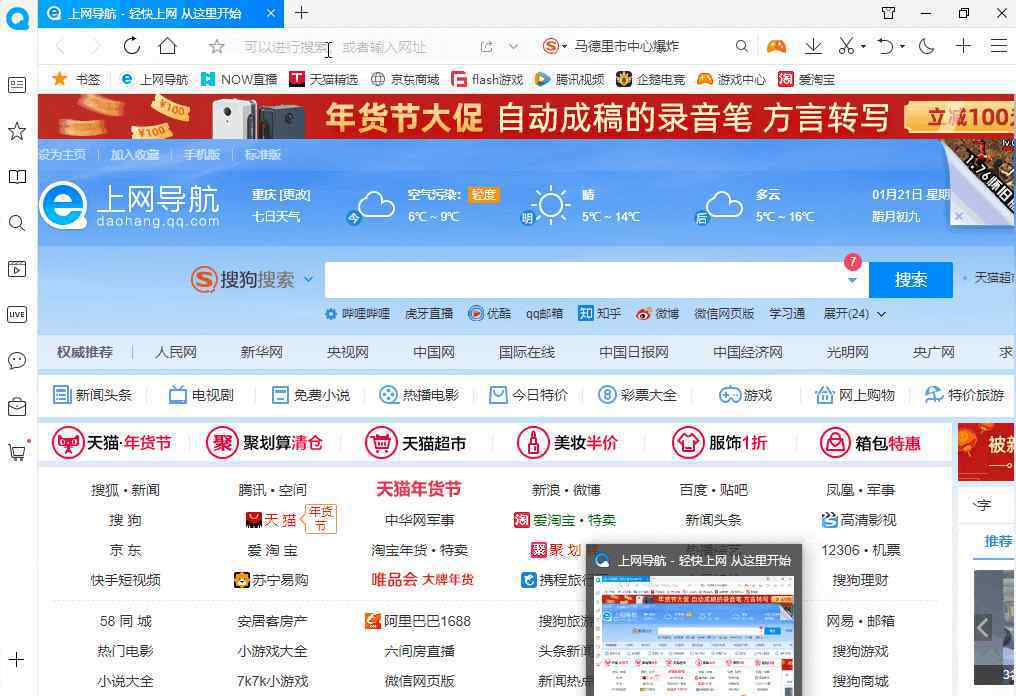Open the news feed sidebar icon
The height and width of the screenshot is (696, 1016).
pyautogui.click(x=17, y=85)
